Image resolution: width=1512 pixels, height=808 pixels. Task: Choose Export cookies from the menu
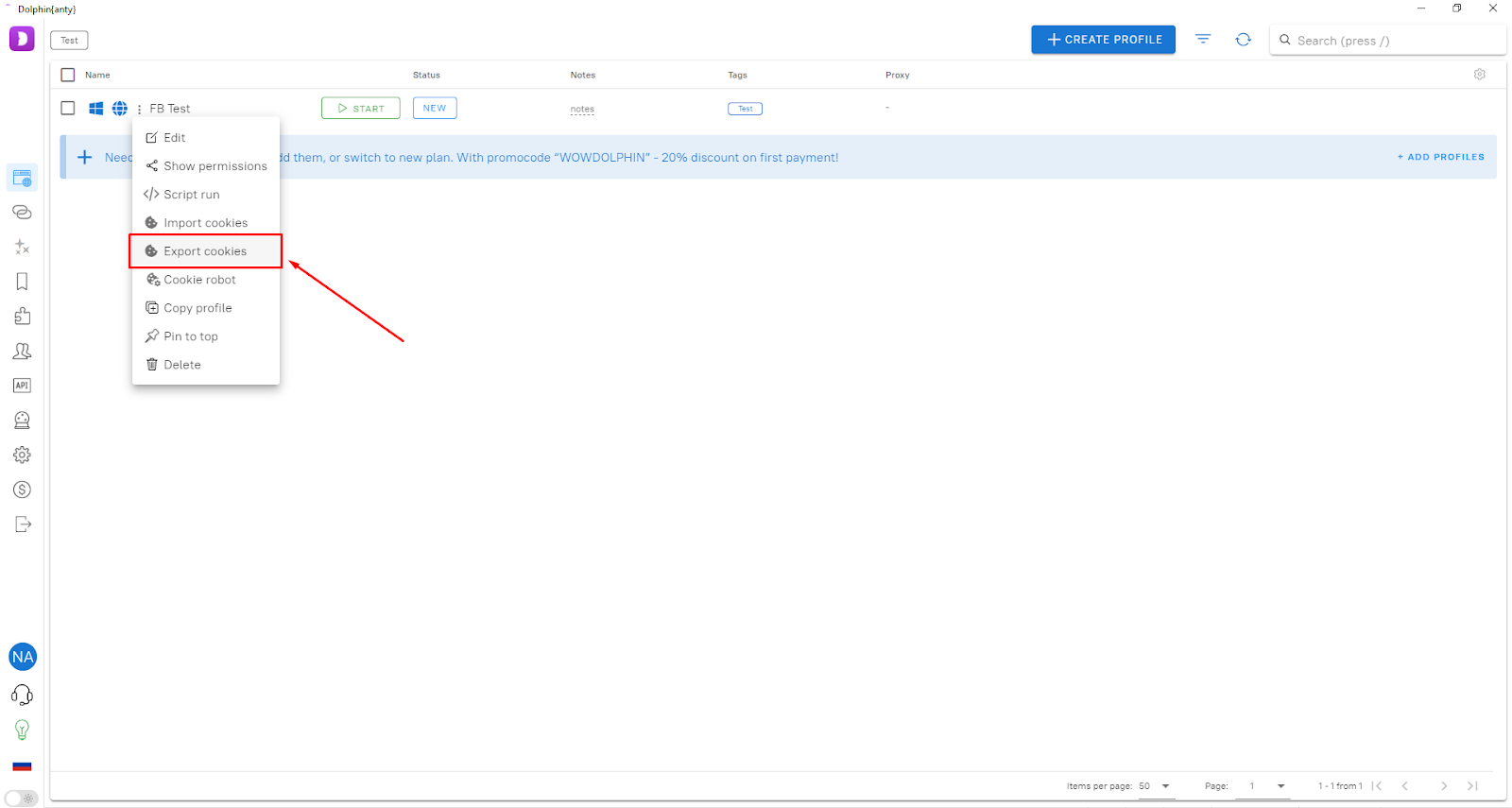click(206, 250)
